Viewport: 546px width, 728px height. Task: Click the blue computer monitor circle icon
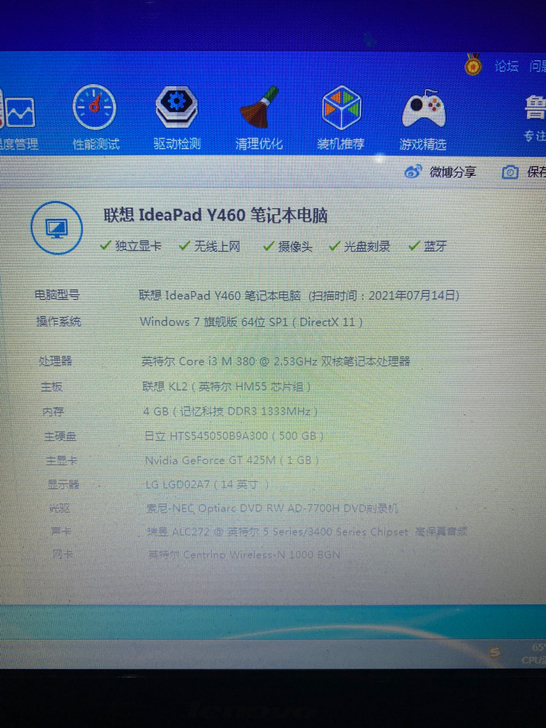[57, 228]
